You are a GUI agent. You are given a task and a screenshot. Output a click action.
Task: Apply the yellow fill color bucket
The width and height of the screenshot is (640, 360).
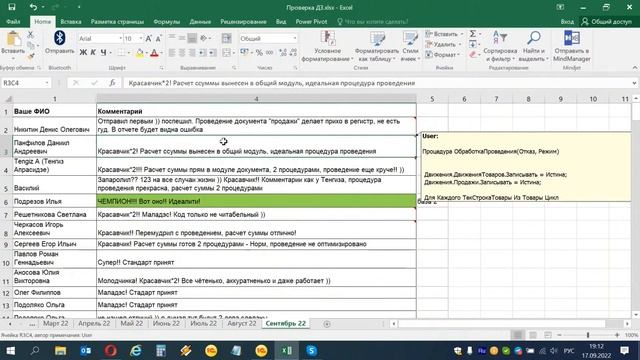click(x=139, y=53)
